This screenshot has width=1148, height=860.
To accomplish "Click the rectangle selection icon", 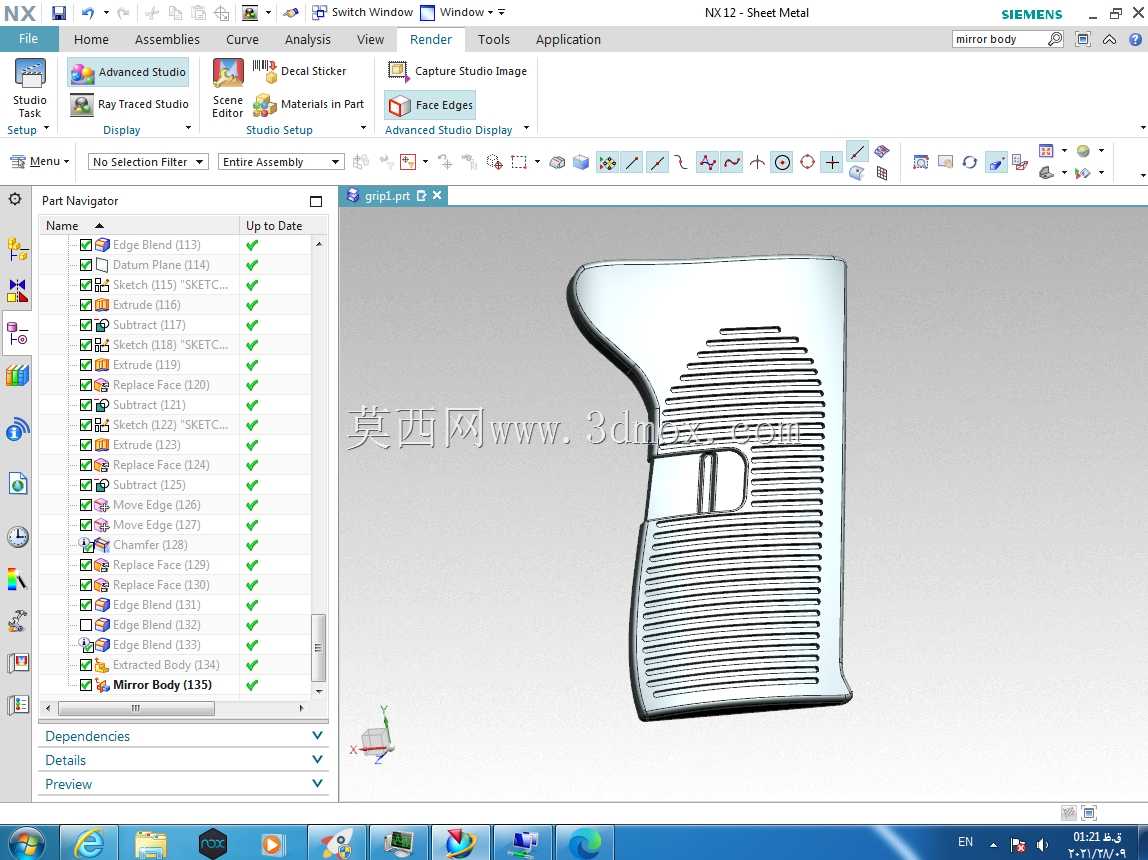I will pos(519,162).
